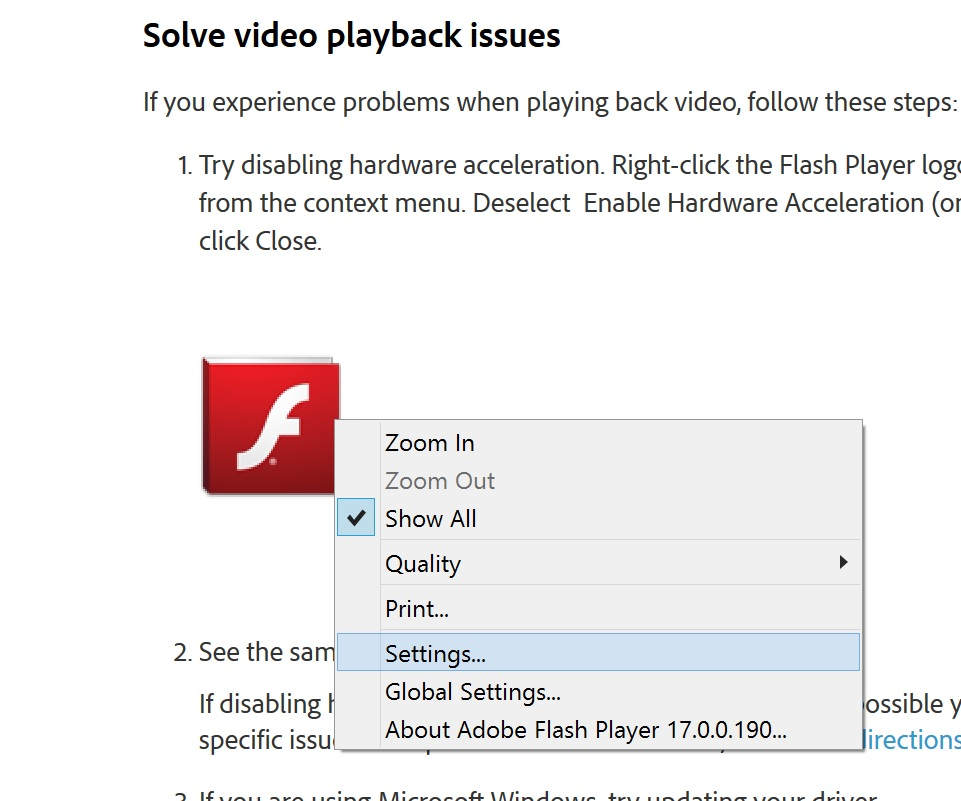Open Settings... from the context menu

(435, 654)
